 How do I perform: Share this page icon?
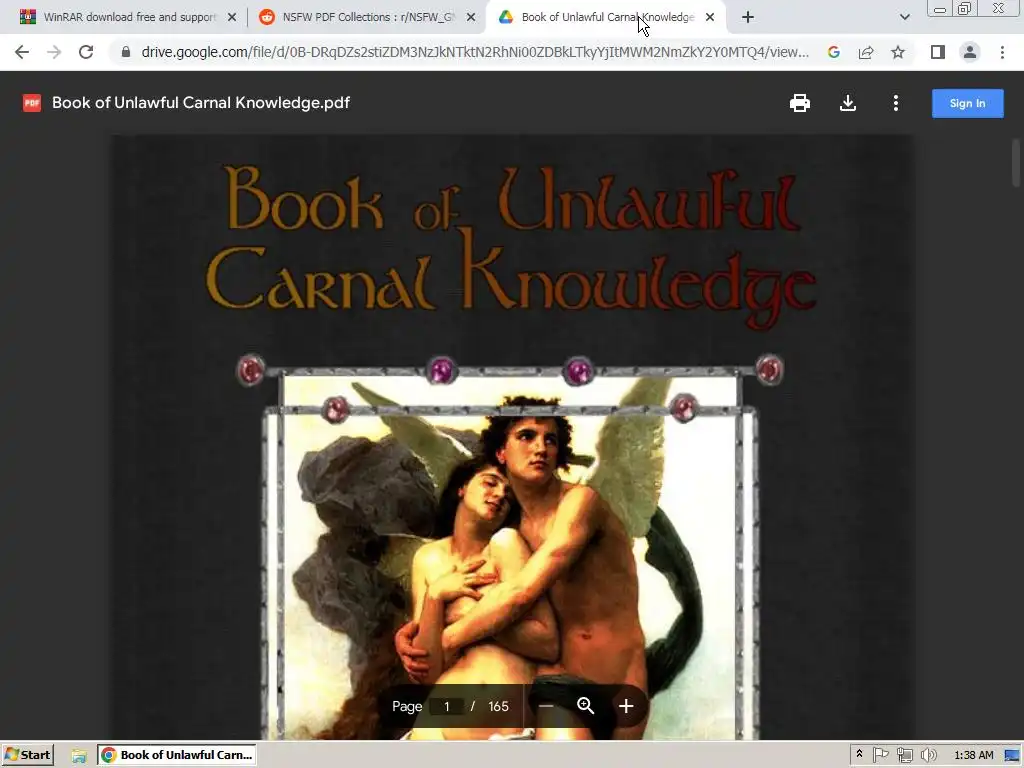[866, 52]
